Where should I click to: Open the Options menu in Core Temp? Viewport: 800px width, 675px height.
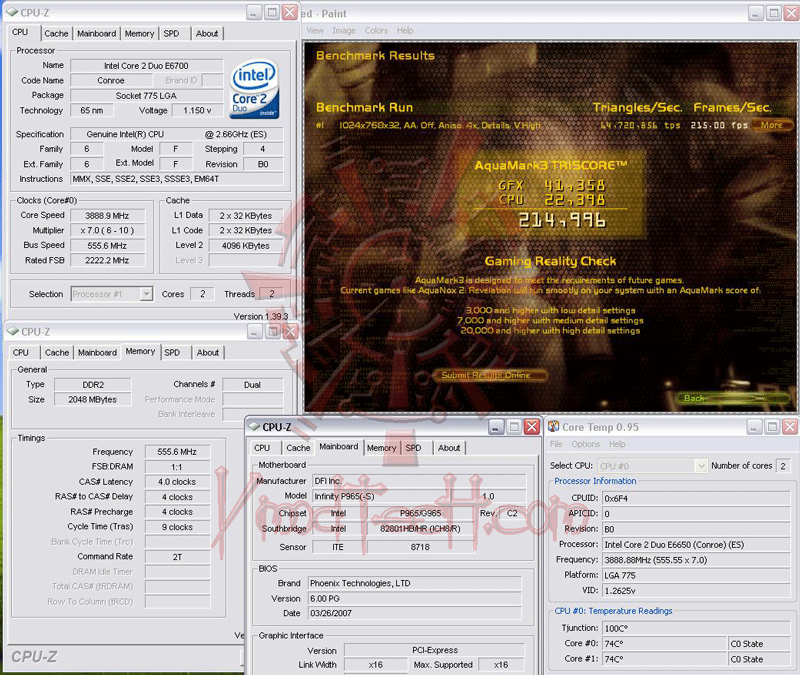point(586,444)
